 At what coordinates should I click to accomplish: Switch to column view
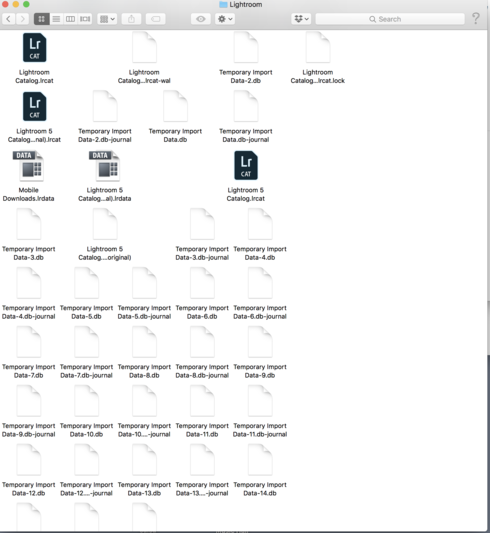(x=70, y=19)
